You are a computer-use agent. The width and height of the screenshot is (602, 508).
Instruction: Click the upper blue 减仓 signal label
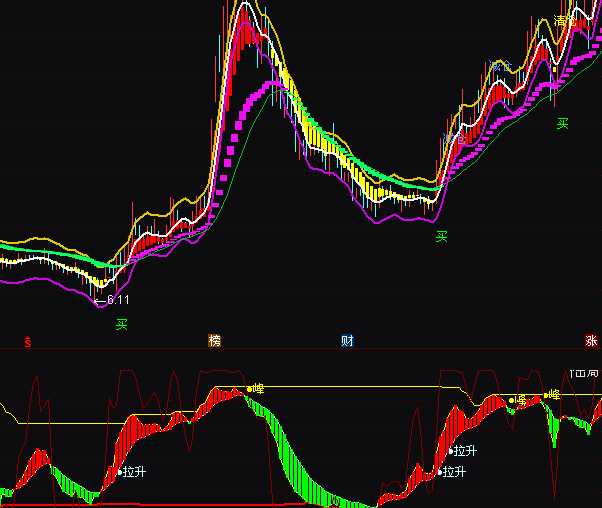click(500, 66)
